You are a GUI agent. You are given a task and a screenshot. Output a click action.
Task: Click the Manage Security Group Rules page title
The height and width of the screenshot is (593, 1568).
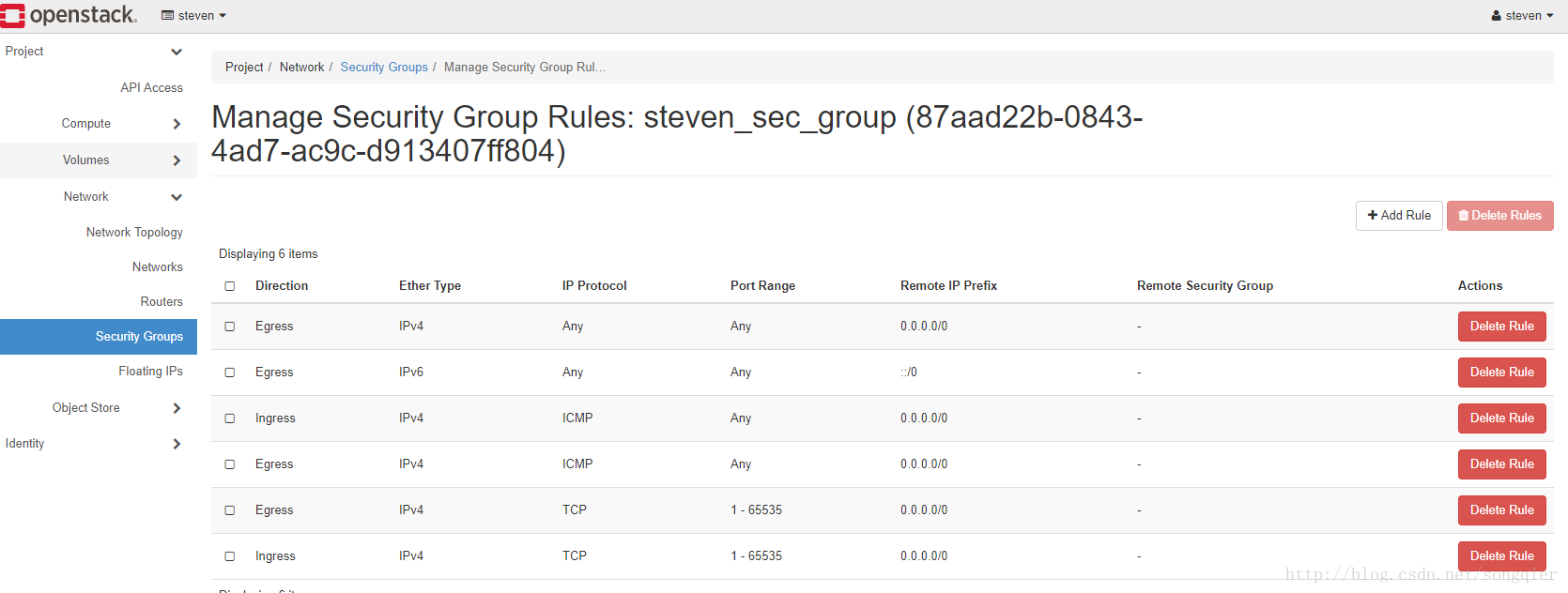pos(677,133)
